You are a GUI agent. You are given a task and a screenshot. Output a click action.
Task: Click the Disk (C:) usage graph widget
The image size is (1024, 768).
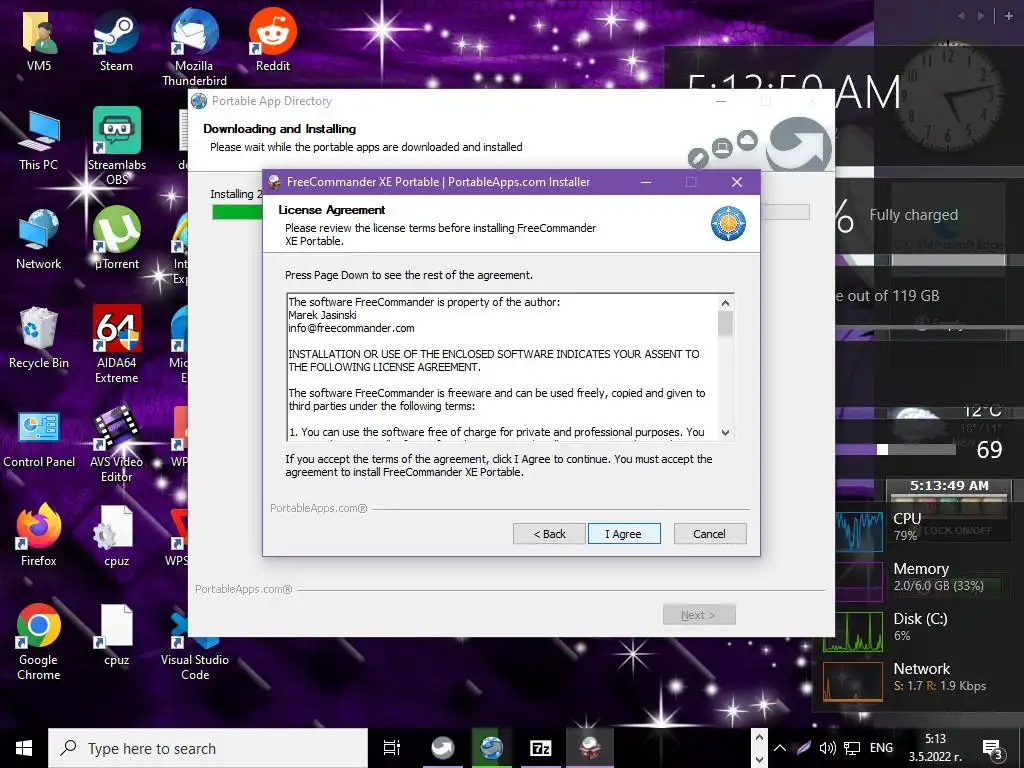(853, 632)
